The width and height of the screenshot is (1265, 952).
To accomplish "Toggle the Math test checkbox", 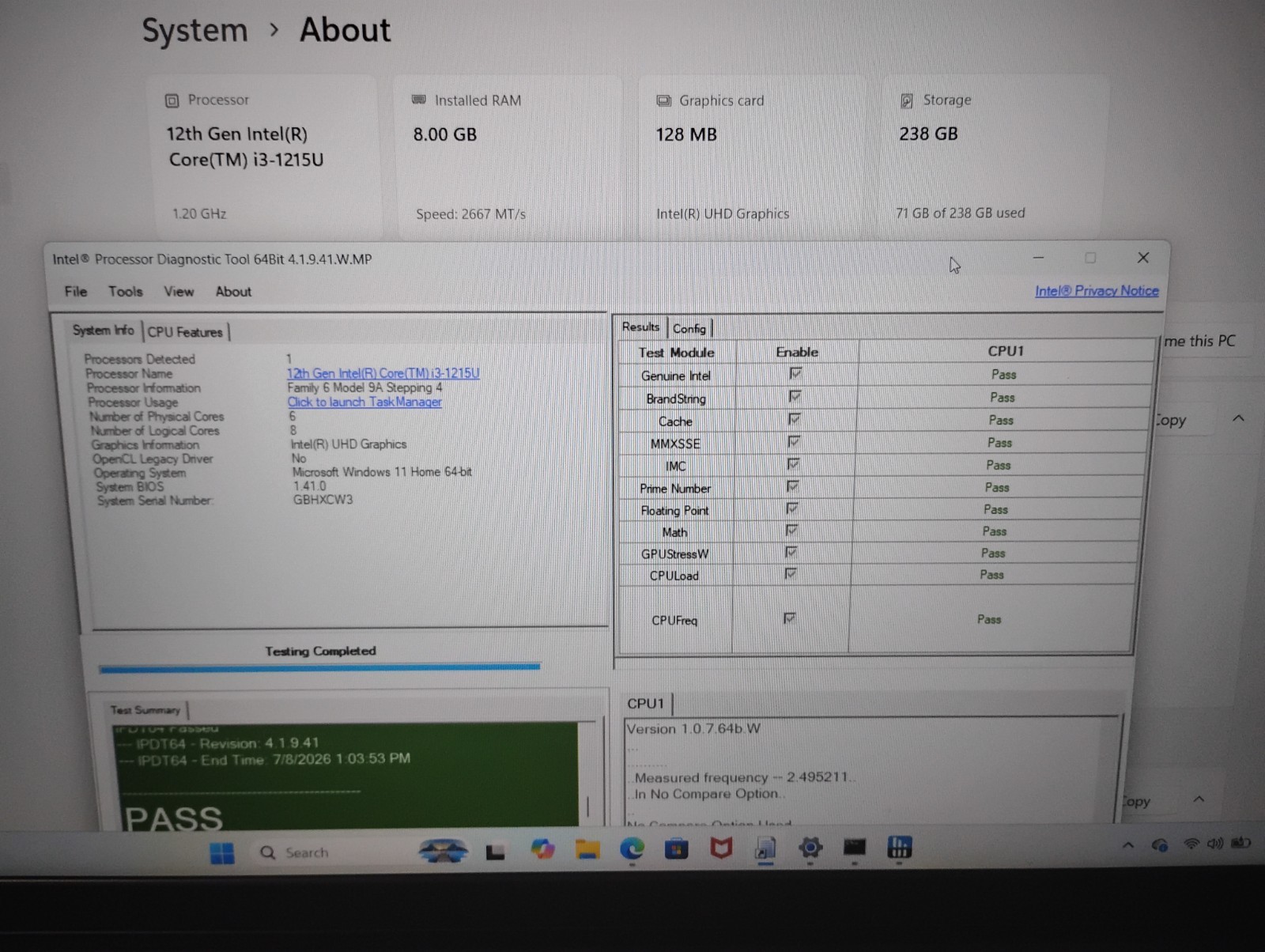I will (x=791, y=531).
